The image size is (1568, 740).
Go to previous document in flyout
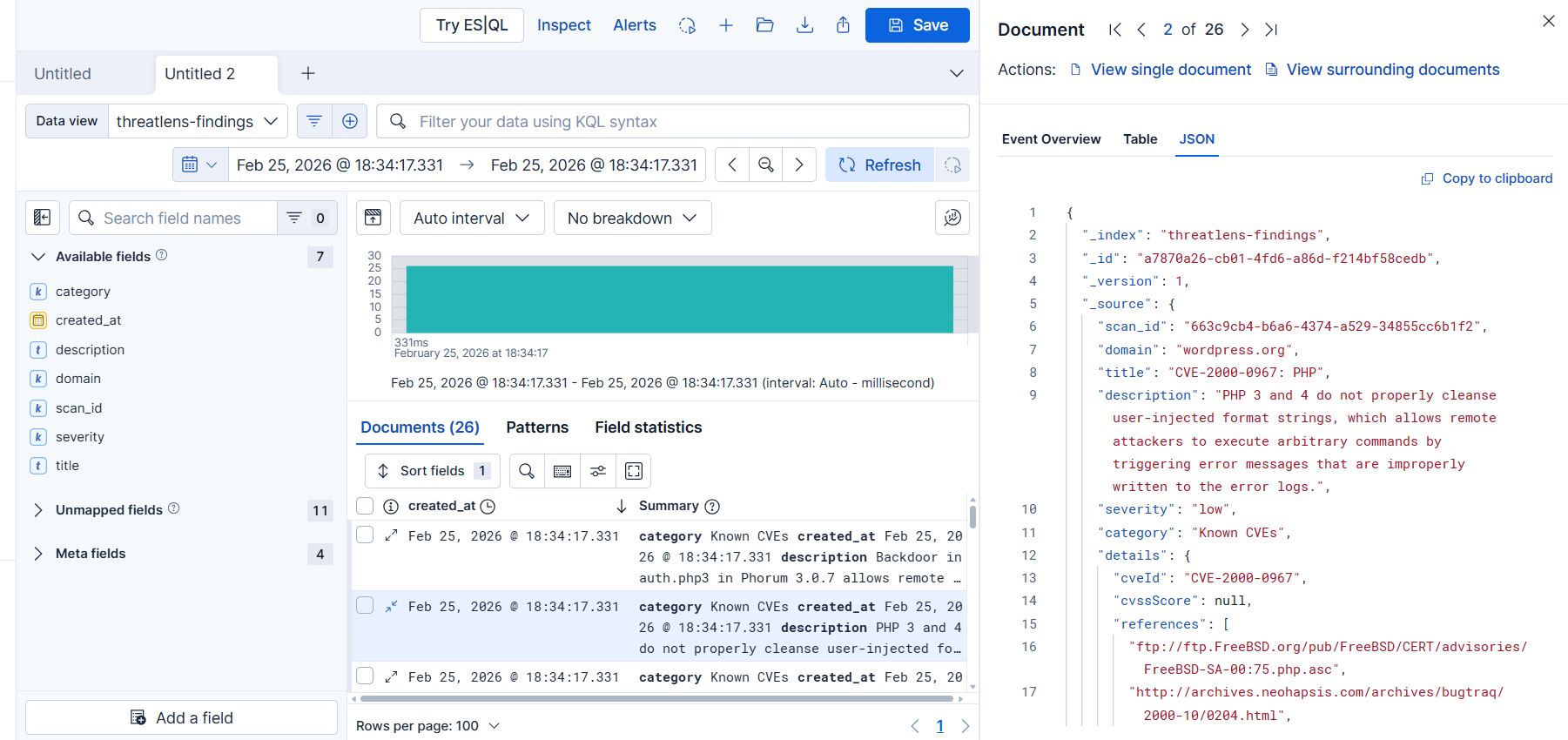(x=1141, y=30)
